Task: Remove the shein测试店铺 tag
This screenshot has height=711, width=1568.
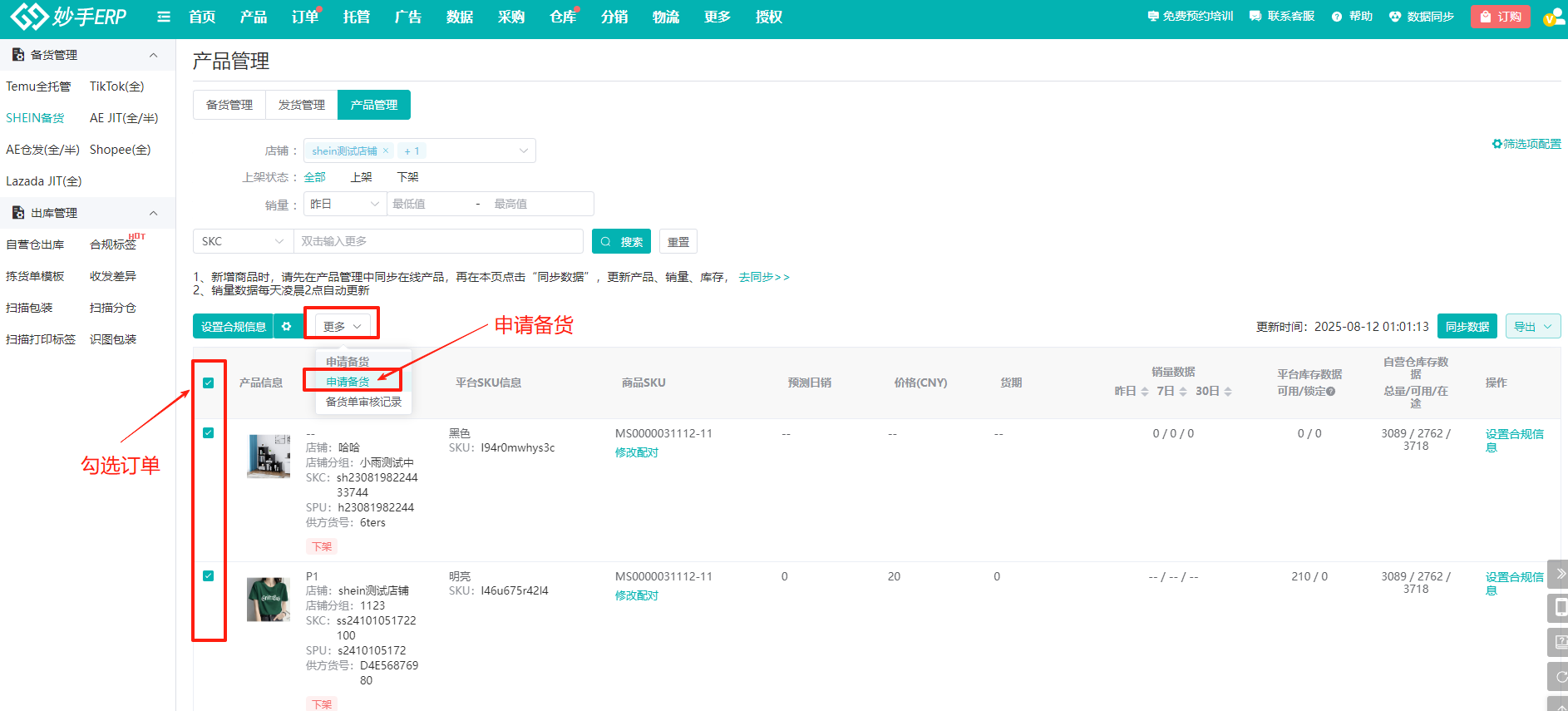Action: pos(386,151)
